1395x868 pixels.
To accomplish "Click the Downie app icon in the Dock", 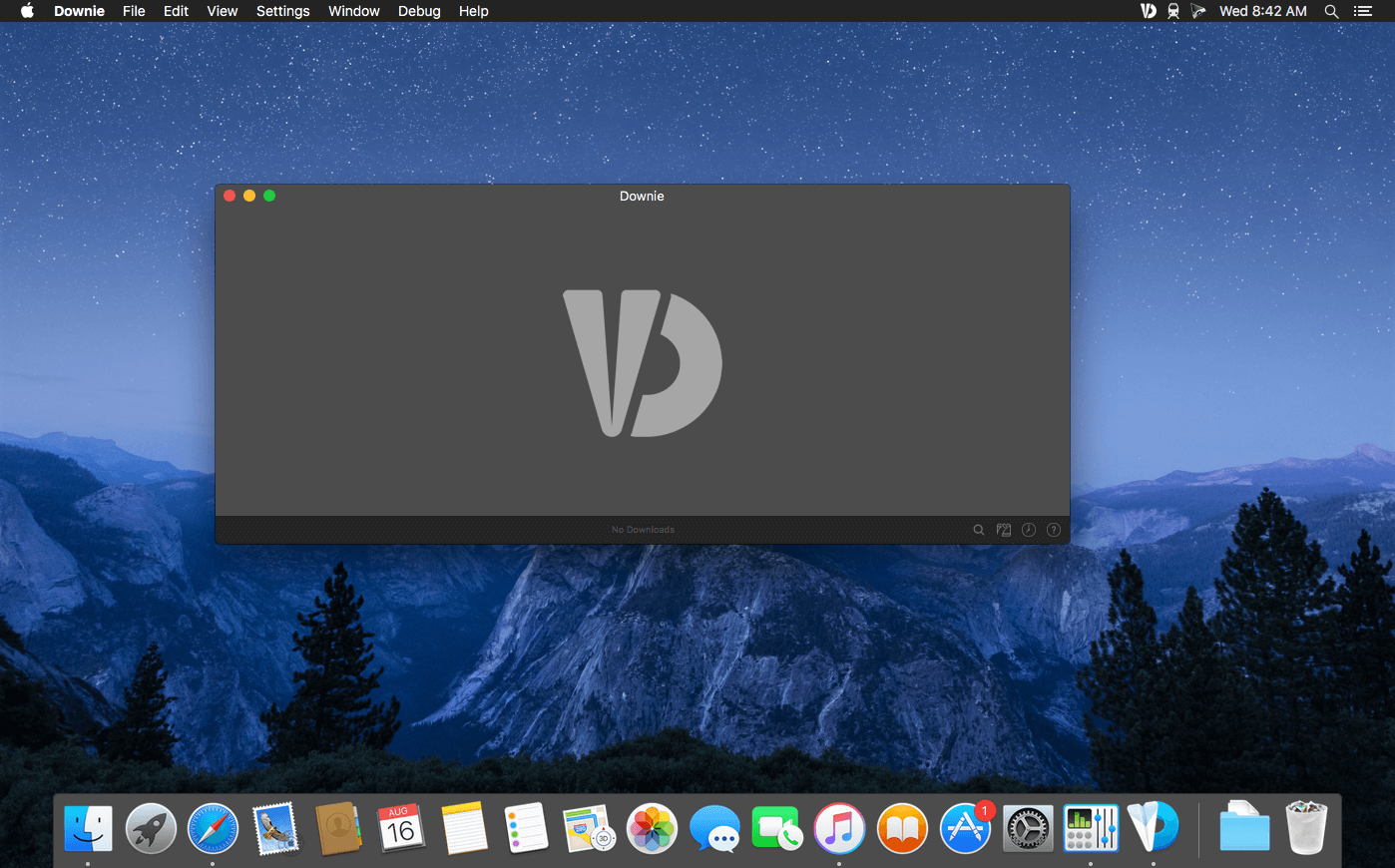I will [x=1153, y=828].
